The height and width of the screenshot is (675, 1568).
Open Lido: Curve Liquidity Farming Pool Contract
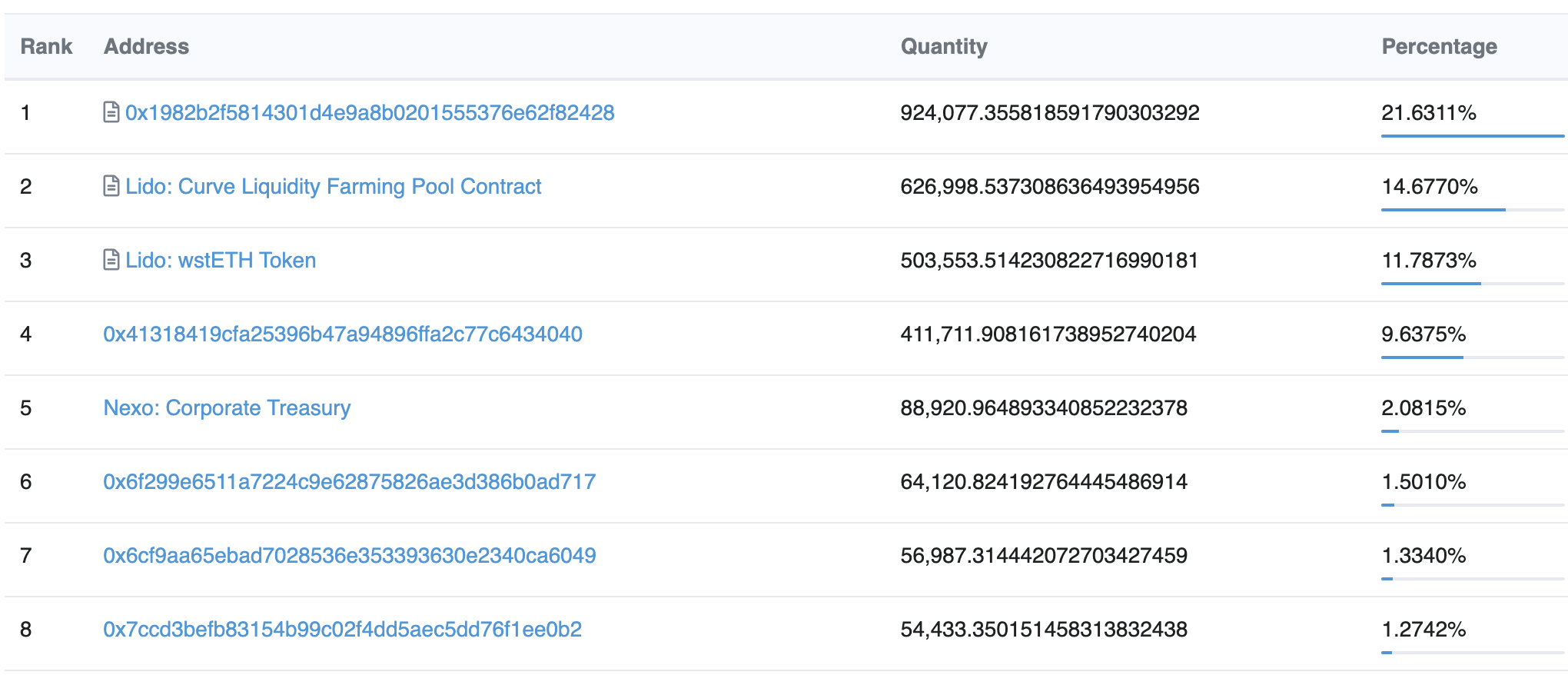pos(334,187)
